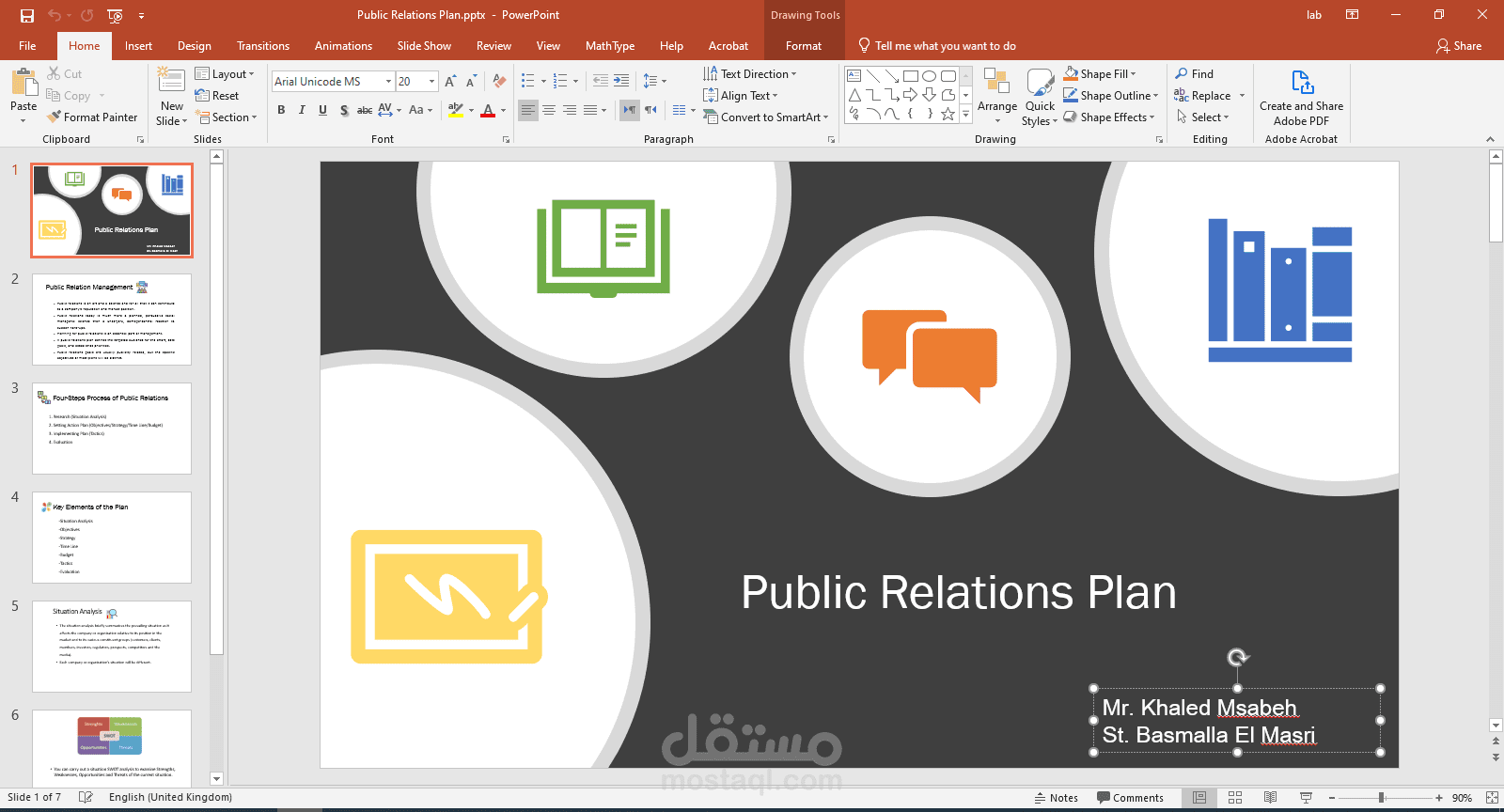
Task: Switch to Reading view in status bar
Action: (x=1270, y=798)
